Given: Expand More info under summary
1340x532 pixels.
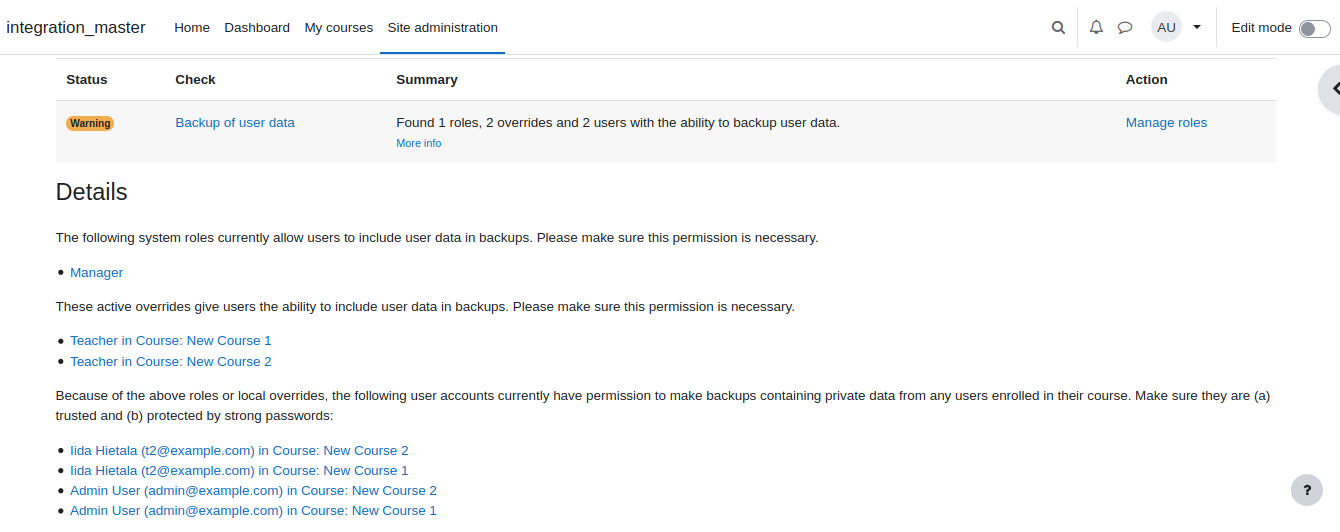Looking at the screenshot, I should (x=418, y=143).
